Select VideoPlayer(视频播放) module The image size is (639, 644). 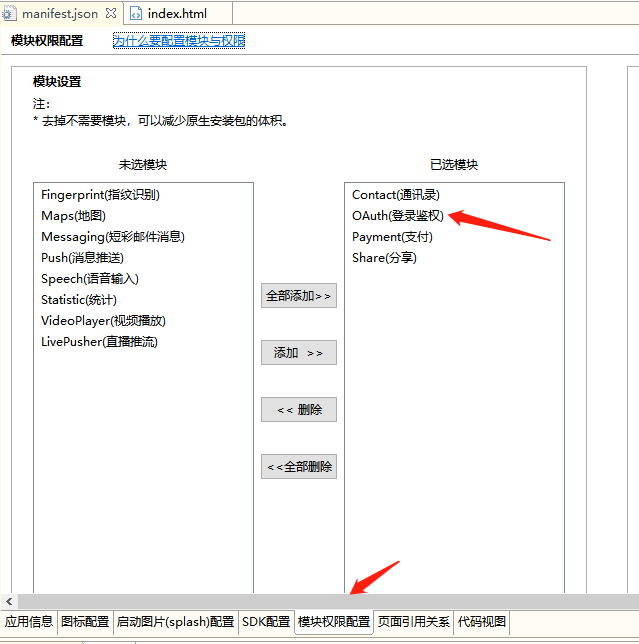coord(103,320)
